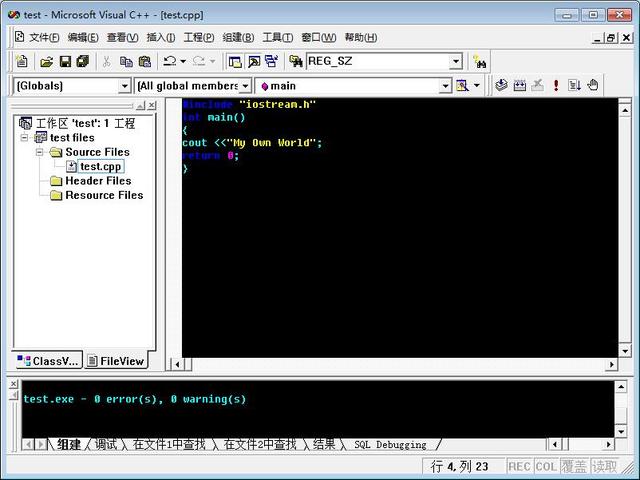
Task: Toggle the Output window icon
Action: (254, 62)
